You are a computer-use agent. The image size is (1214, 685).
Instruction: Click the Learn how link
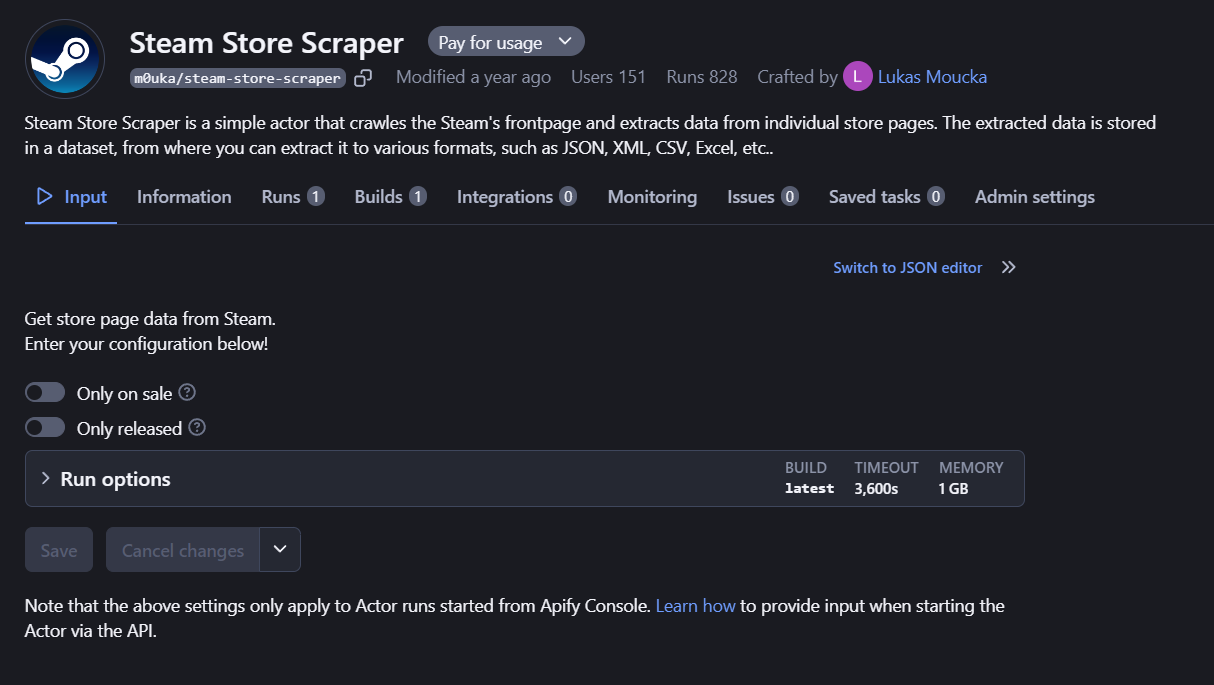696,605
